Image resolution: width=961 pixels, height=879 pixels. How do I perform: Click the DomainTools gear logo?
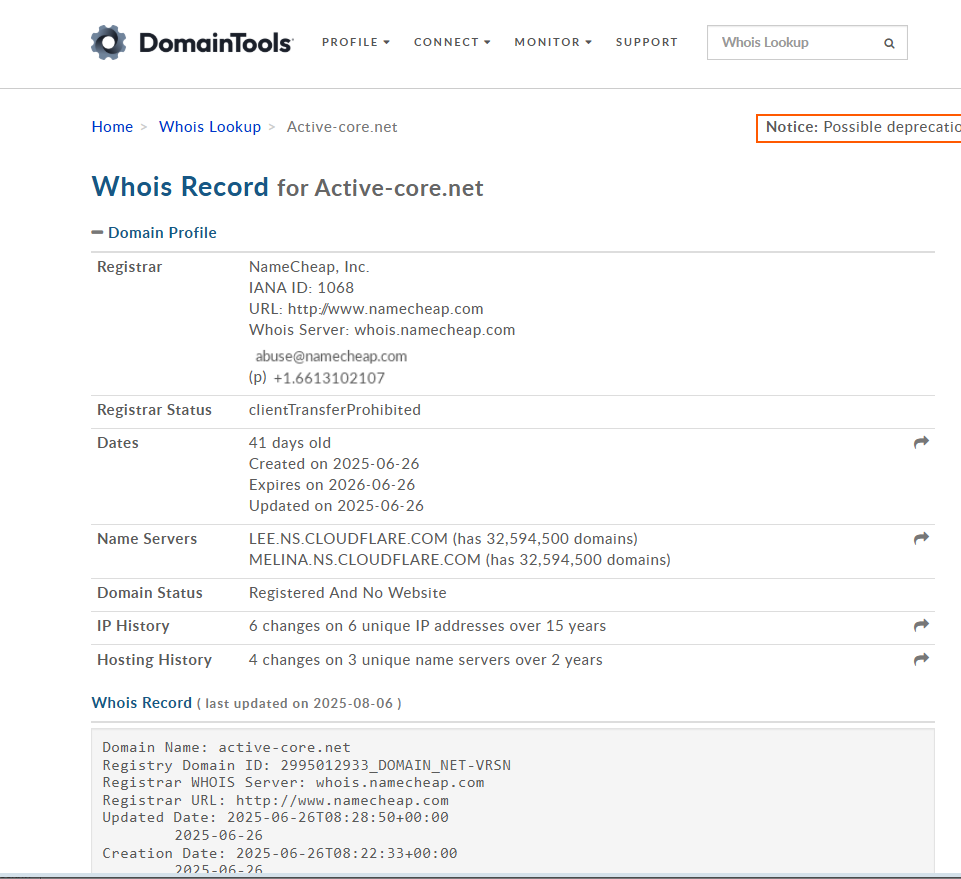point(108,42)
